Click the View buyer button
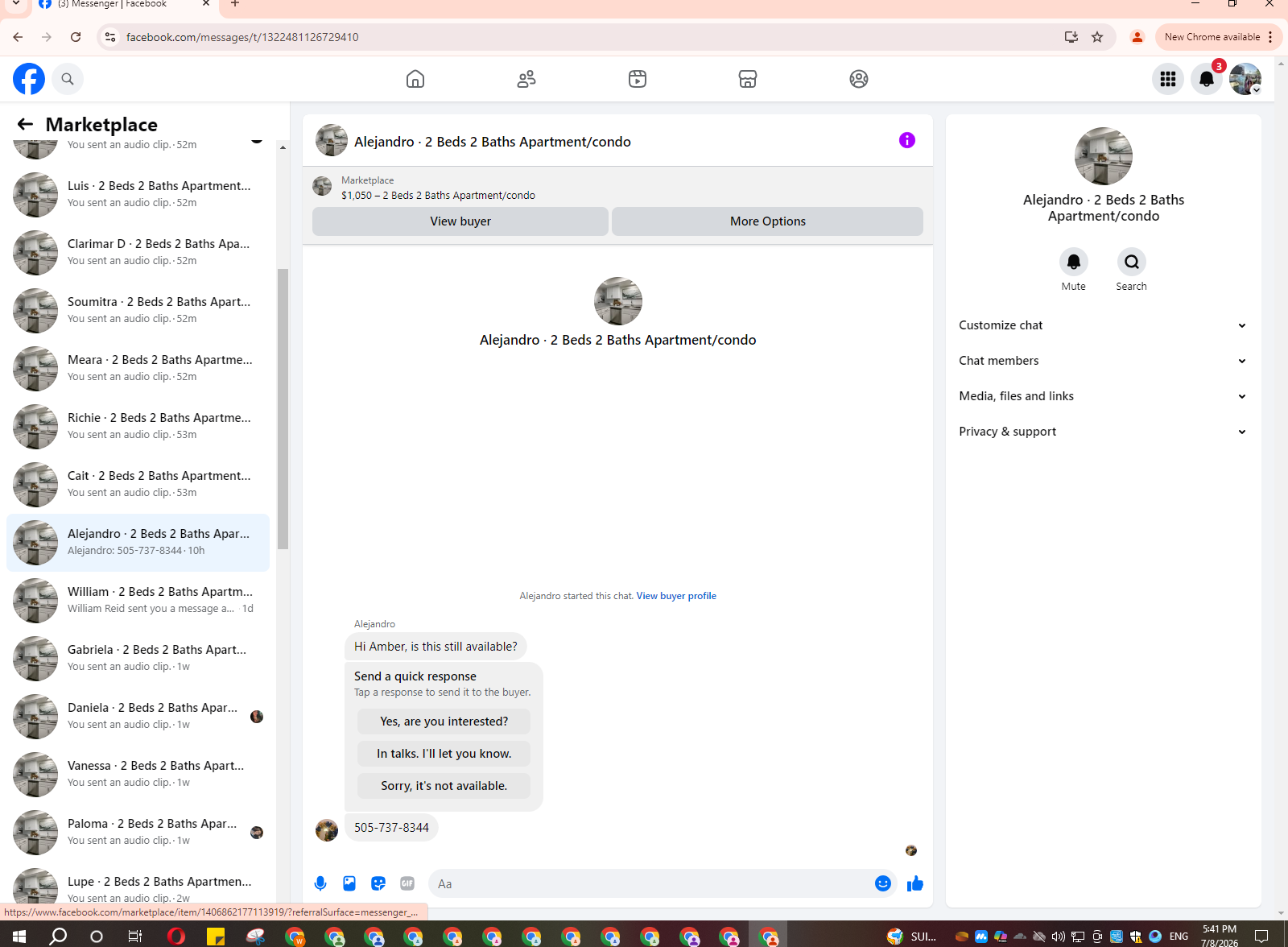The height and width of the screenshot is (947, 1288). [460, 221]
